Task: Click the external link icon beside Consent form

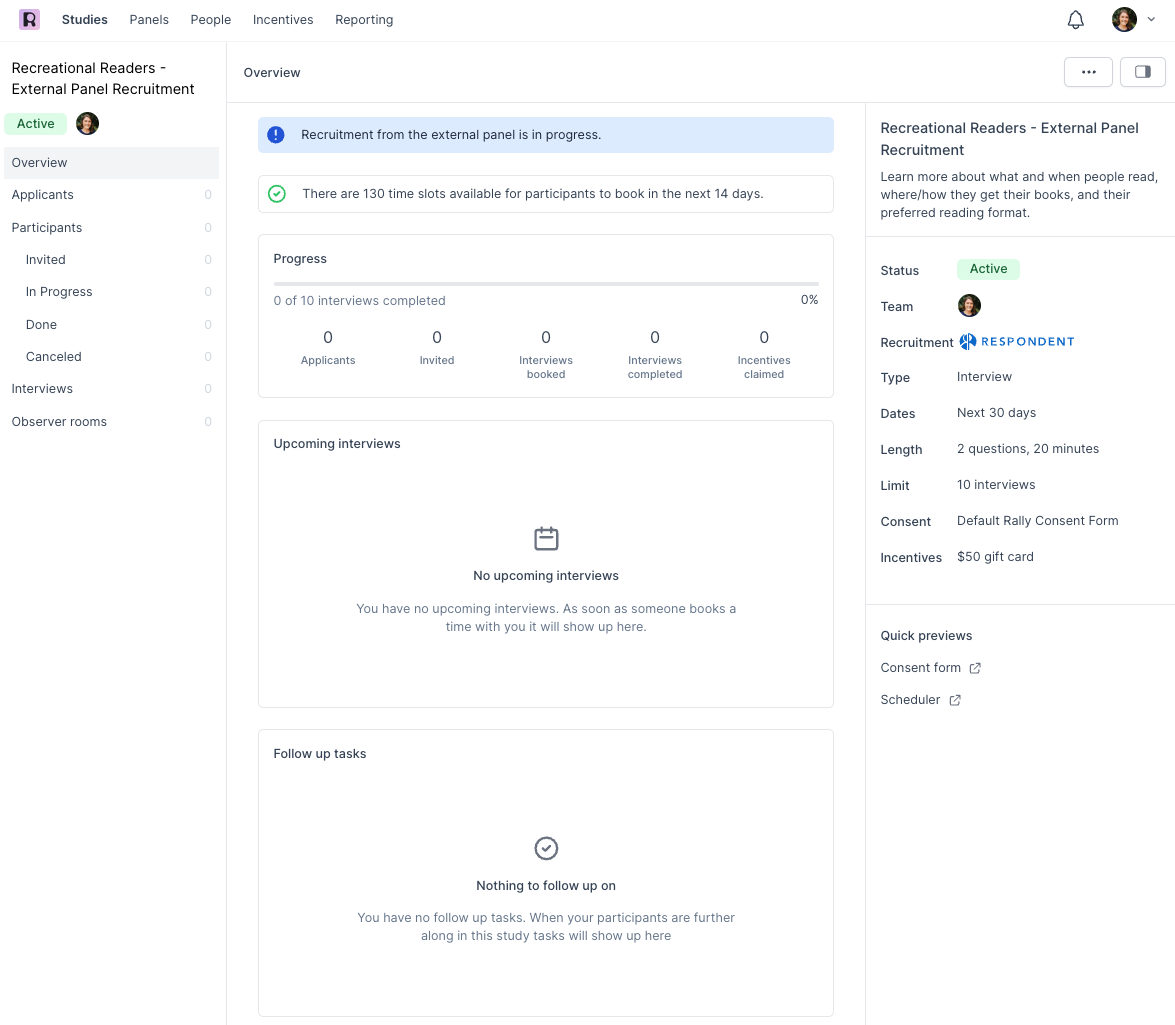Action: click(x=975, y=668)
